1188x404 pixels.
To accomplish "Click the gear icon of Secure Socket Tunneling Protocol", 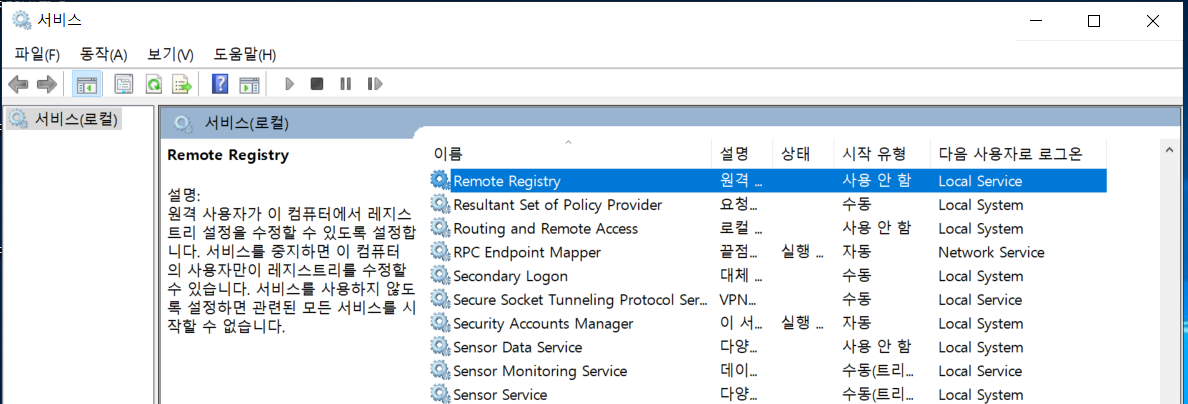I will tap(439, 299).
